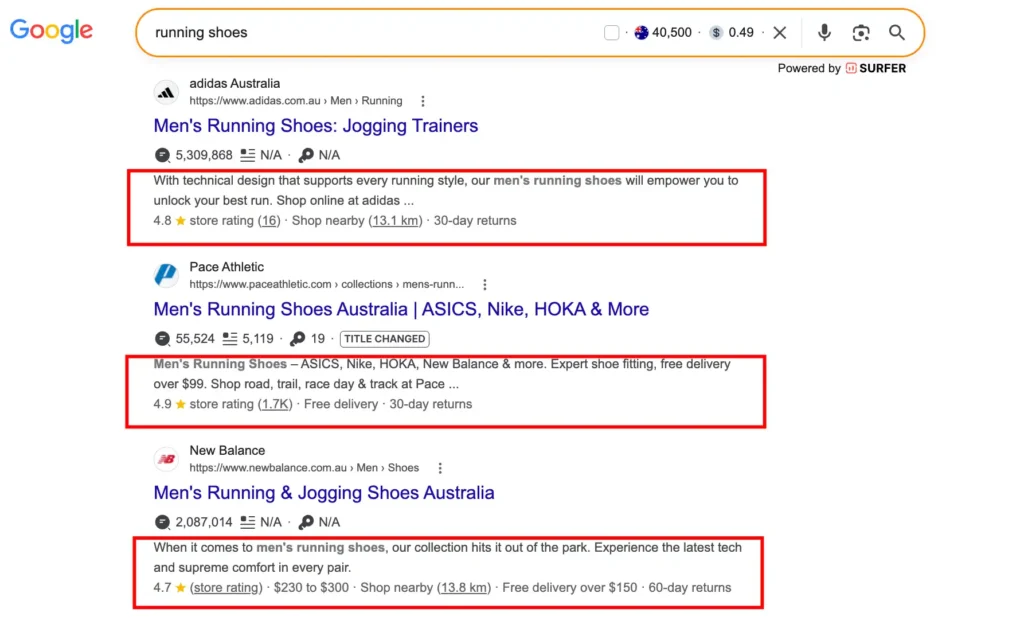Click New Balance site name
Viewport: 1024px width, 632px height.
227,450
